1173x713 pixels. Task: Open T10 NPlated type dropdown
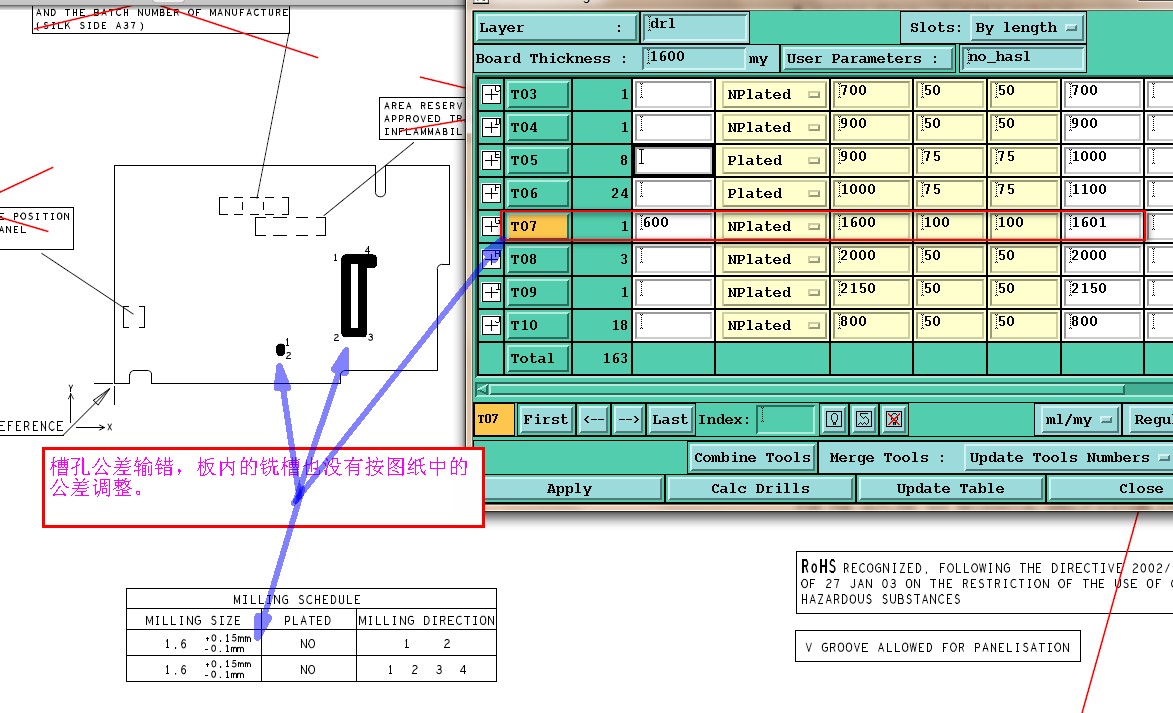pos(773,325)
